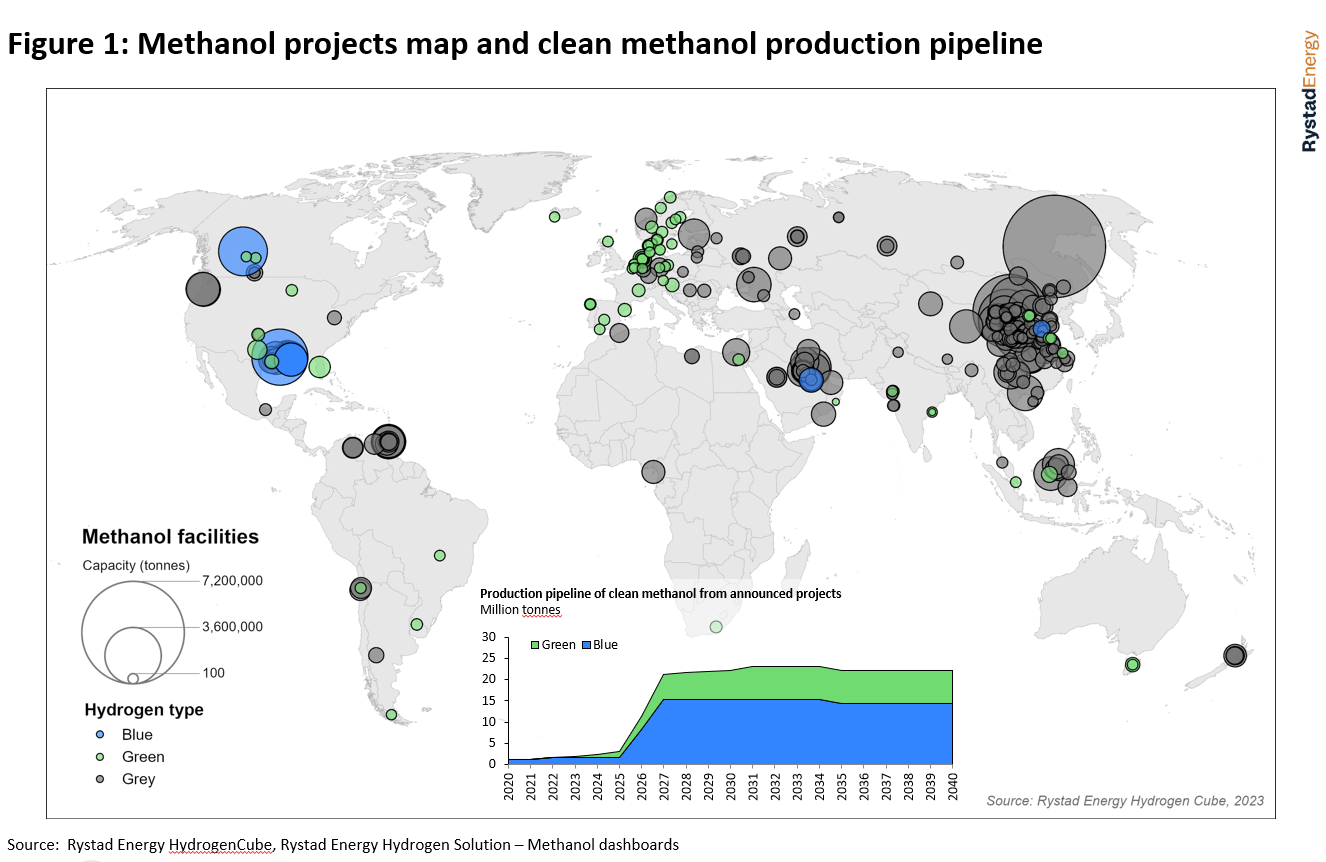Viewport: 1326px width, 862px height.
Task: Click the '25' y-axis value
Action: point(489,658)
